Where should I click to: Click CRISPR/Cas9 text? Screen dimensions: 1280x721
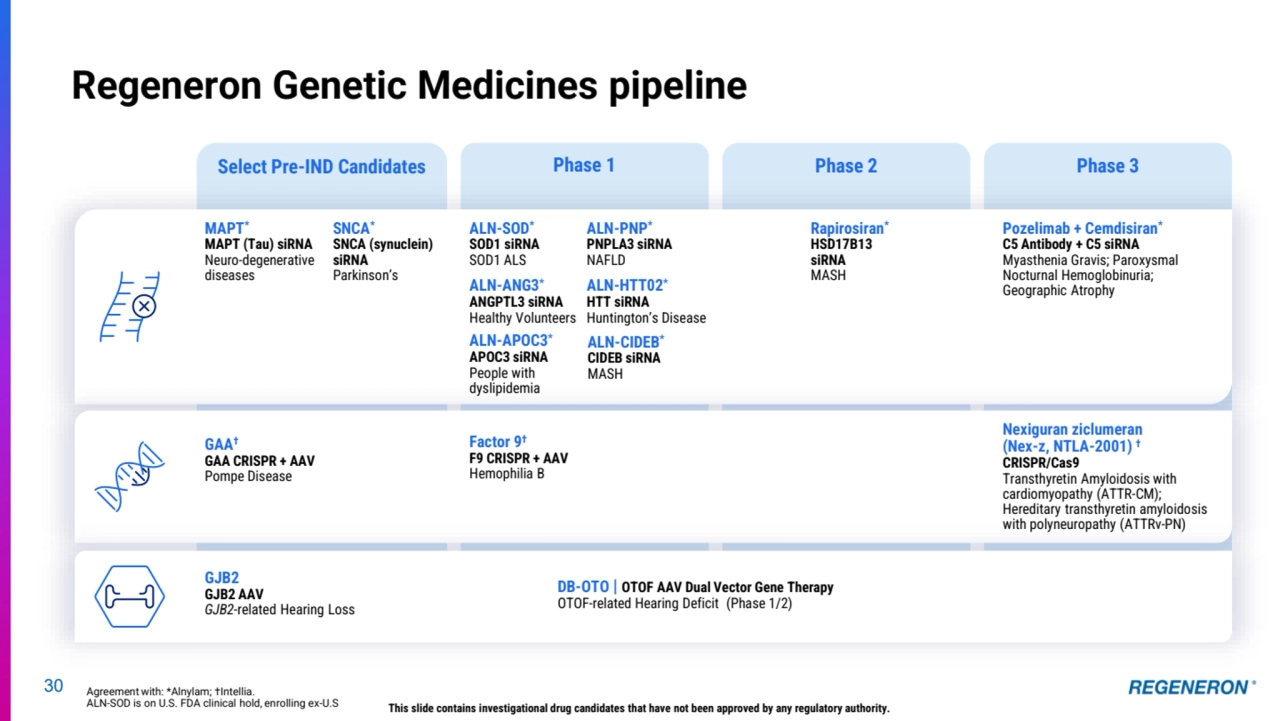[x=1041, y=463]
